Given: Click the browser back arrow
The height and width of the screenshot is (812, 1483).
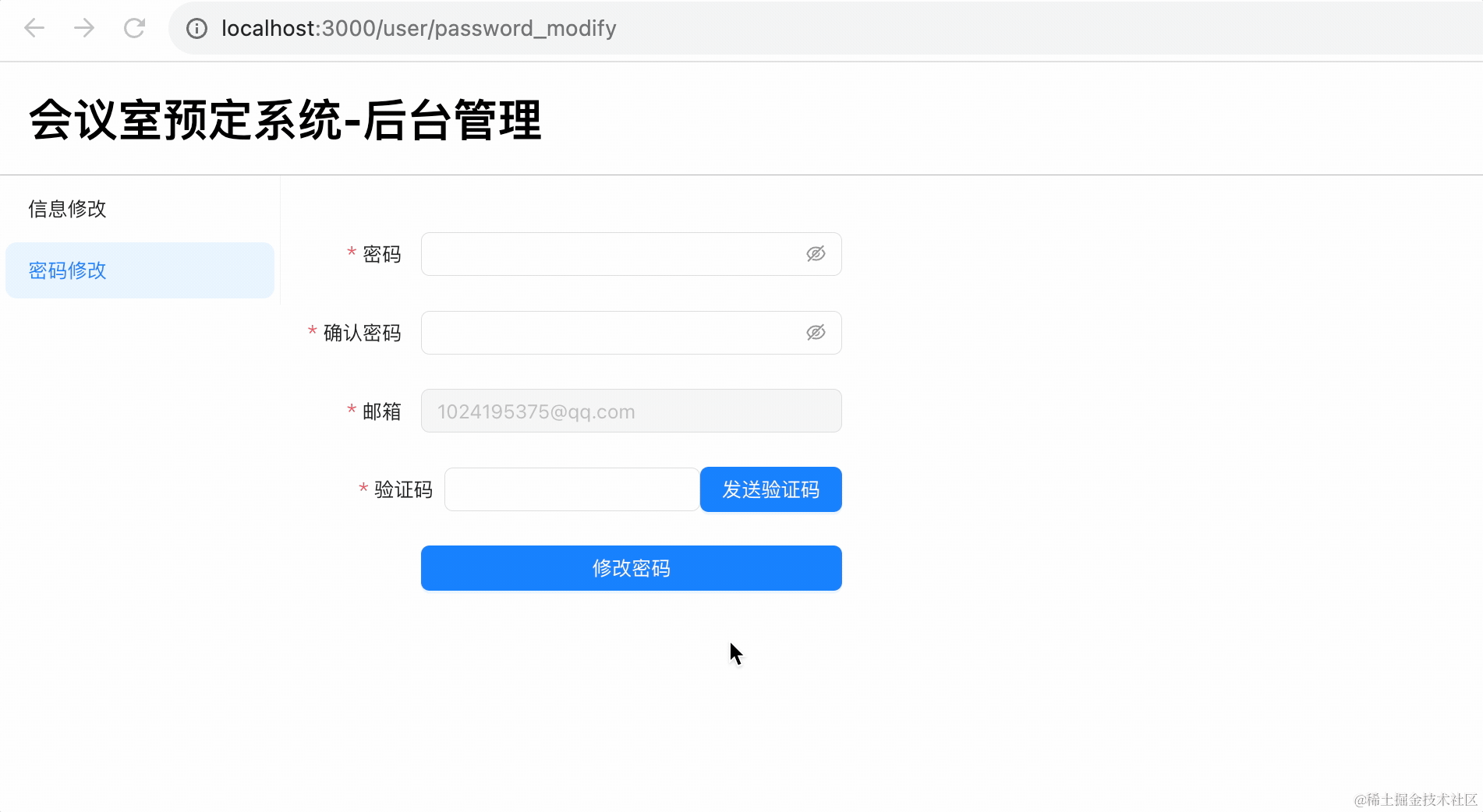Looking at the screenshot, I should 34,29.
